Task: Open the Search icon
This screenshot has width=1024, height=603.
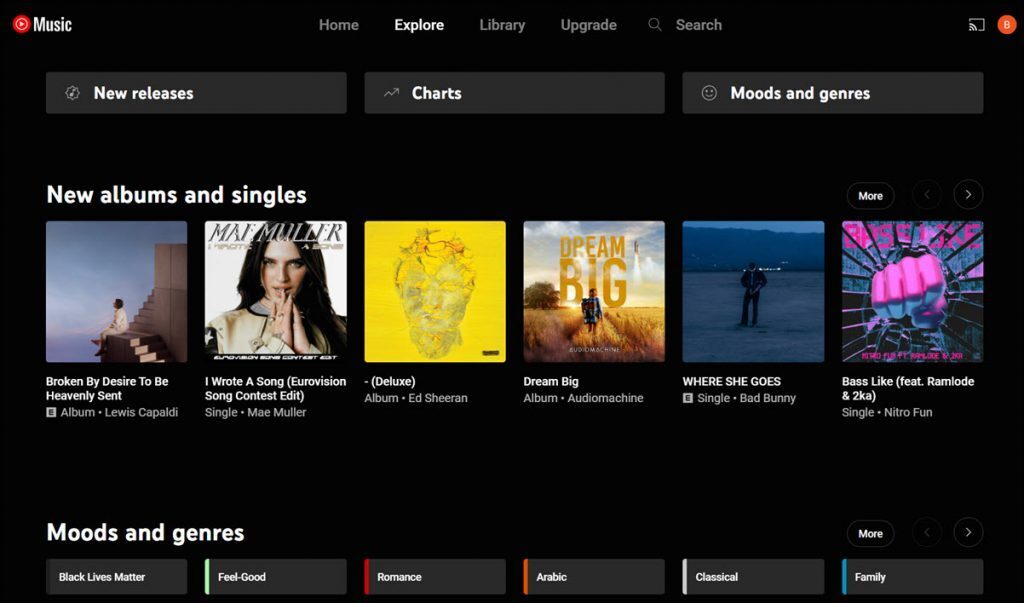Action: (655, 24)
